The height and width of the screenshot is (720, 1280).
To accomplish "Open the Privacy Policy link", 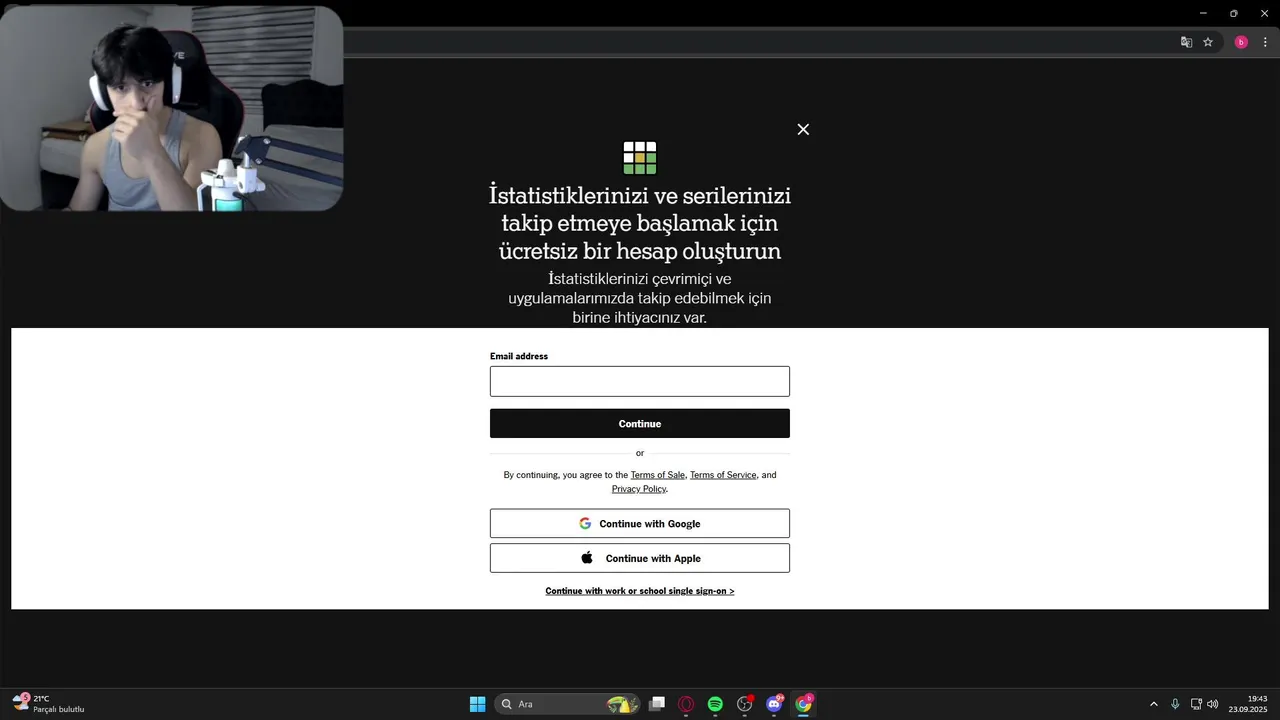I will pos(639,489).
